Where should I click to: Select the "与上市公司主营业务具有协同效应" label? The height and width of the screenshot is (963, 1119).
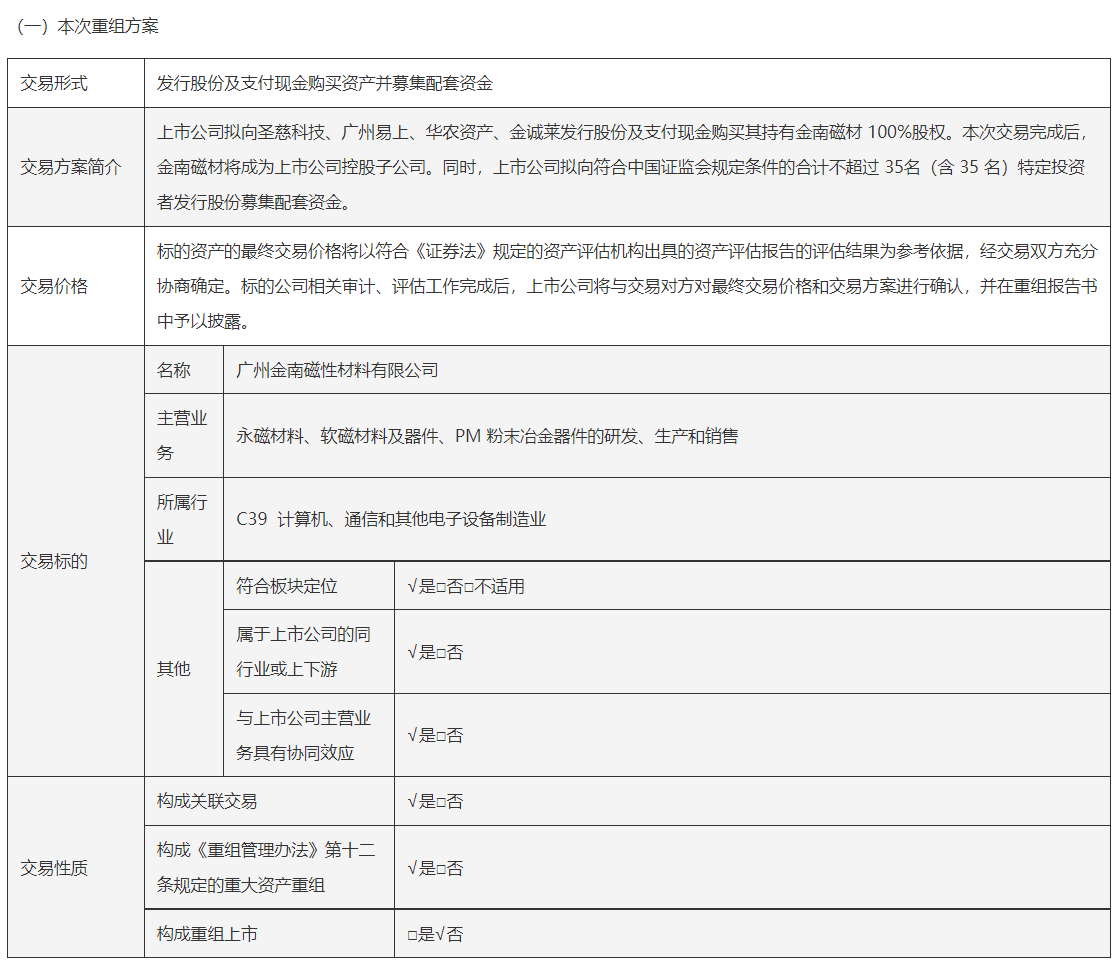(x=303, y=735)
